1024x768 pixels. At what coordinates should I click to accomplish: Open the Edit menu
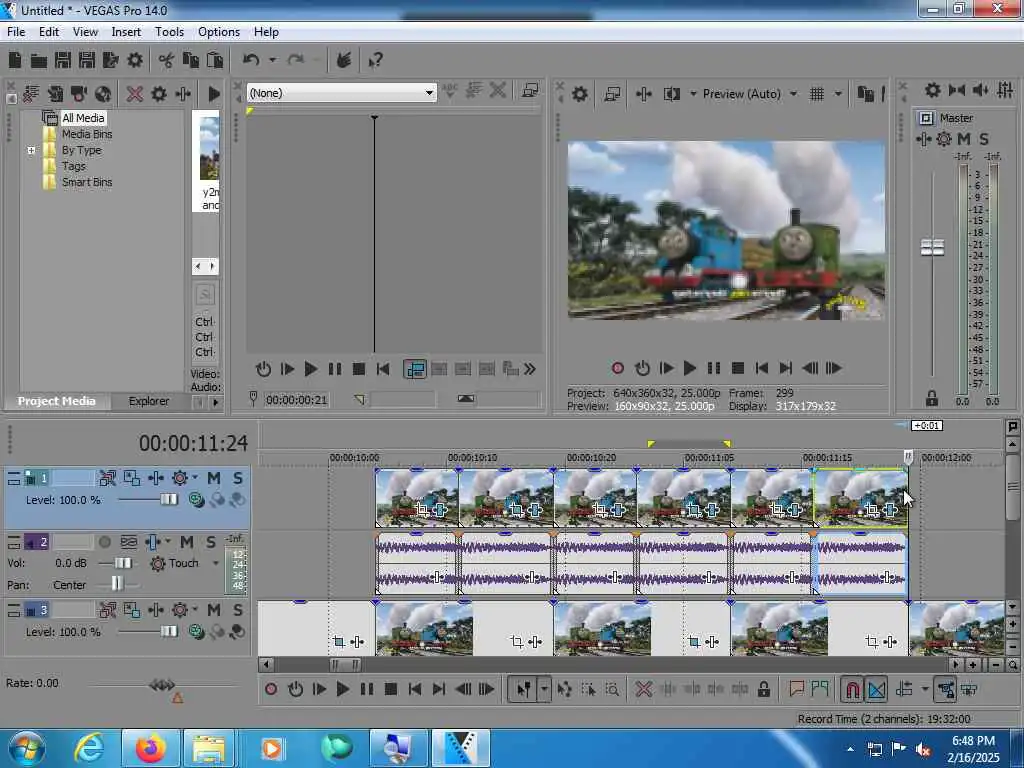click(x=49, y=32)
